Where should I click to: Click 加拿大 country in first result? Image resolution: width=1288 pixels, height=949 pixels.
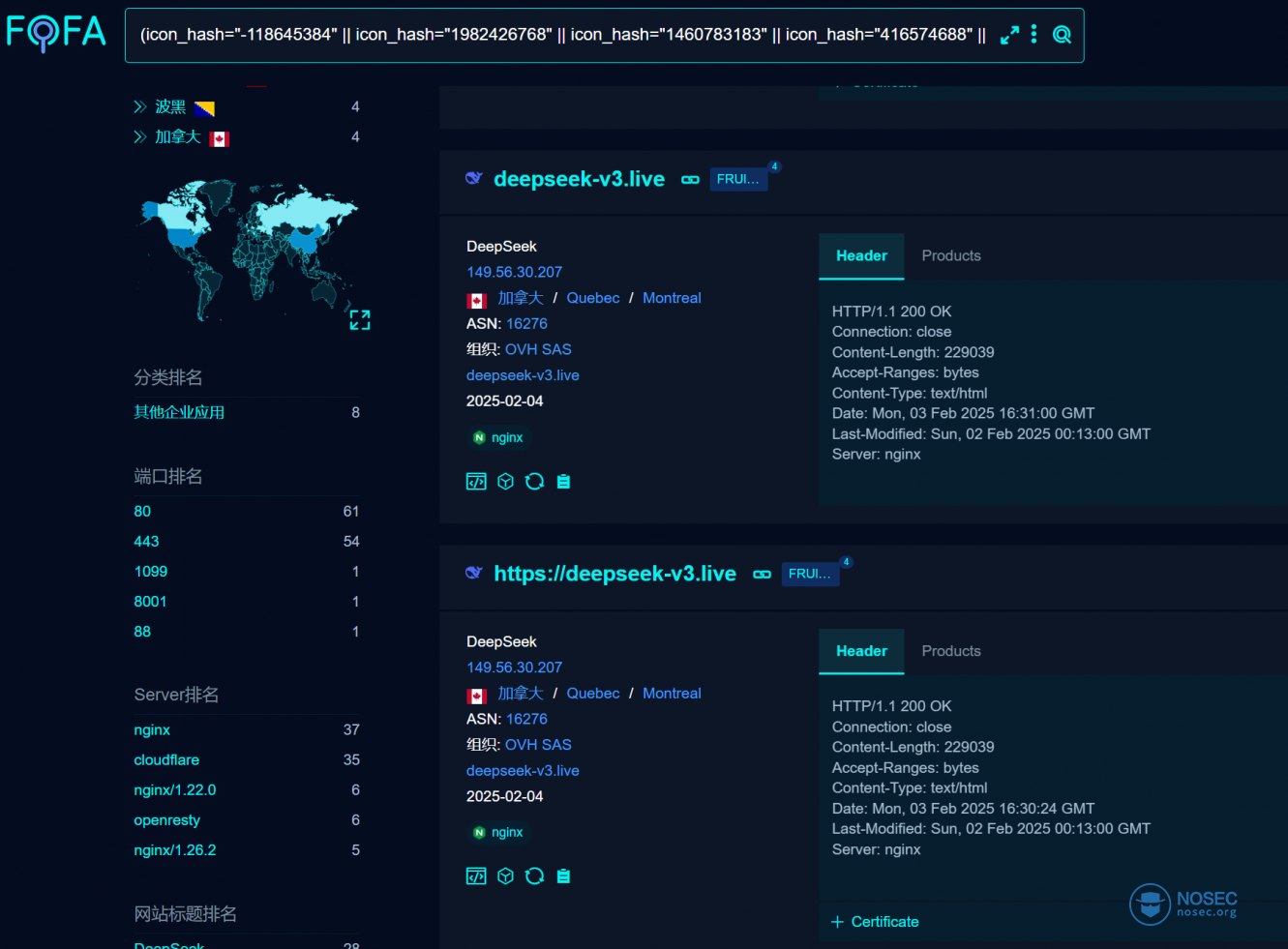521,298
